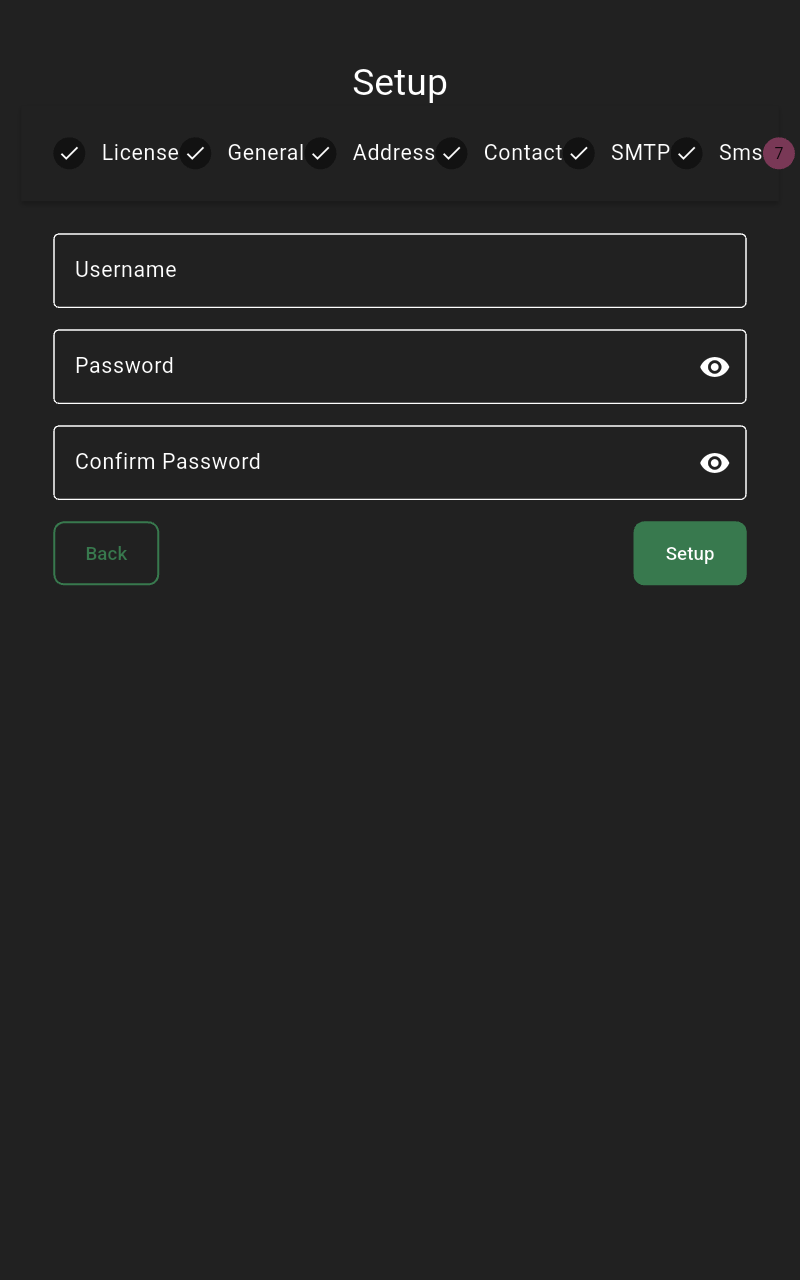Click inside the Username field
800x1280 pixels.
point(400,270)
